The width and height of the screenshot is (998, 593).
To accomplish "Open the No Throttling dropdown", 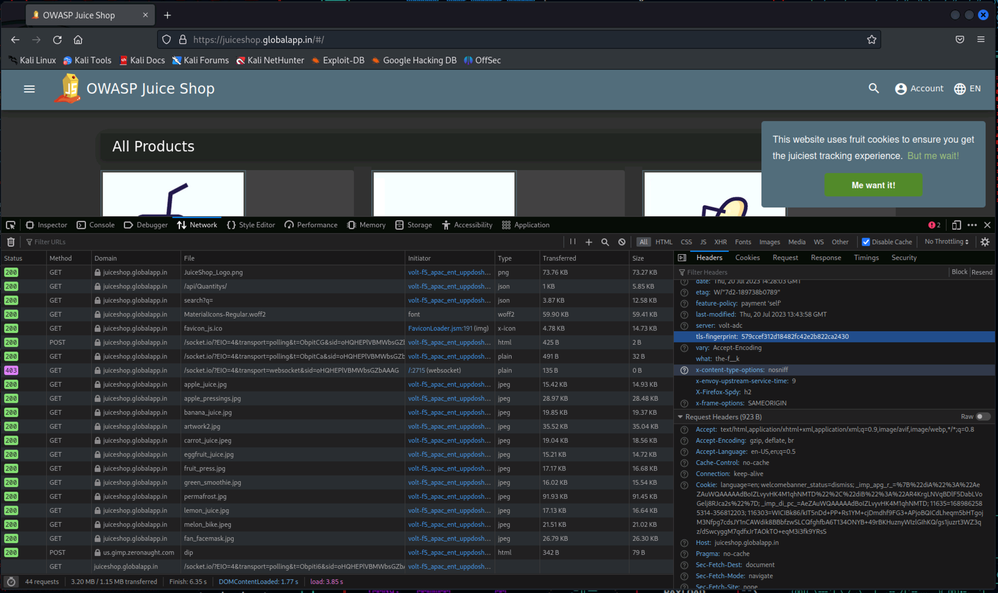I will [x=947, y=242].
